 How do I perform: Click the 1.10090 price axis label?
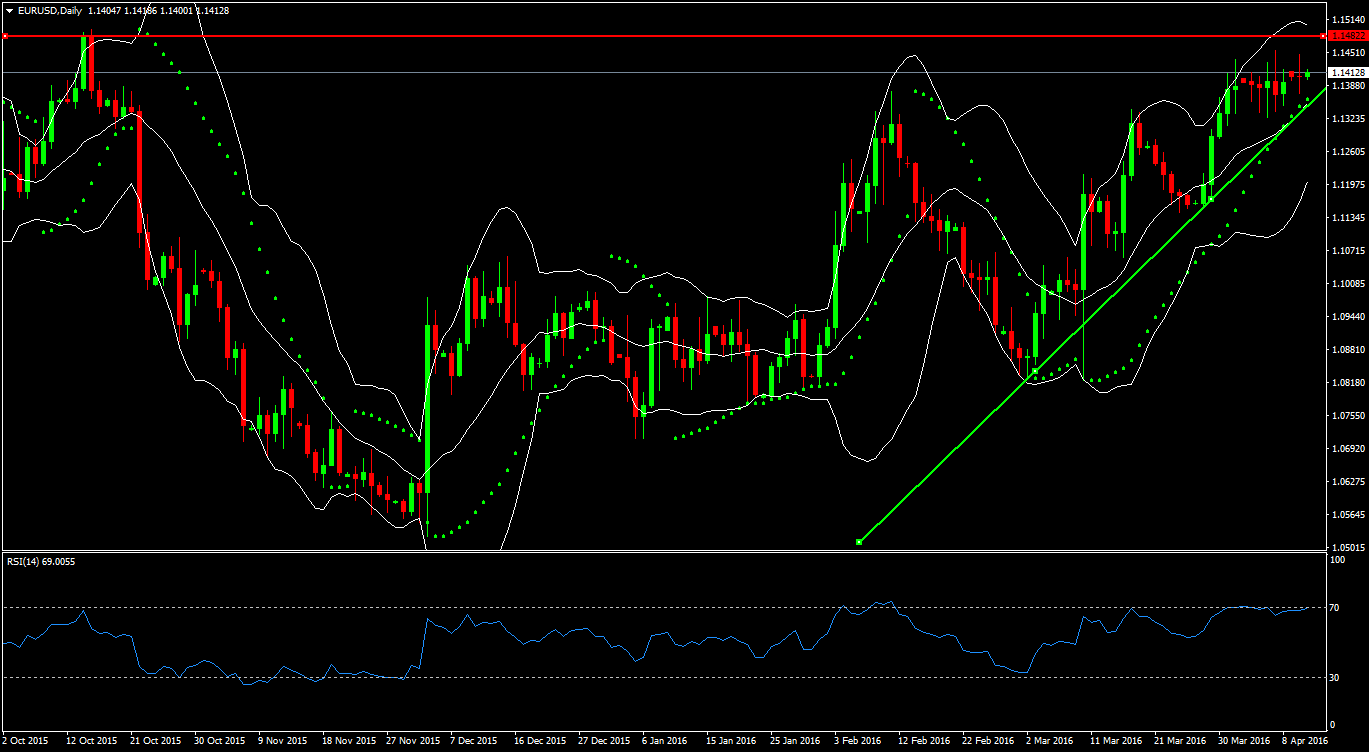1348,284
